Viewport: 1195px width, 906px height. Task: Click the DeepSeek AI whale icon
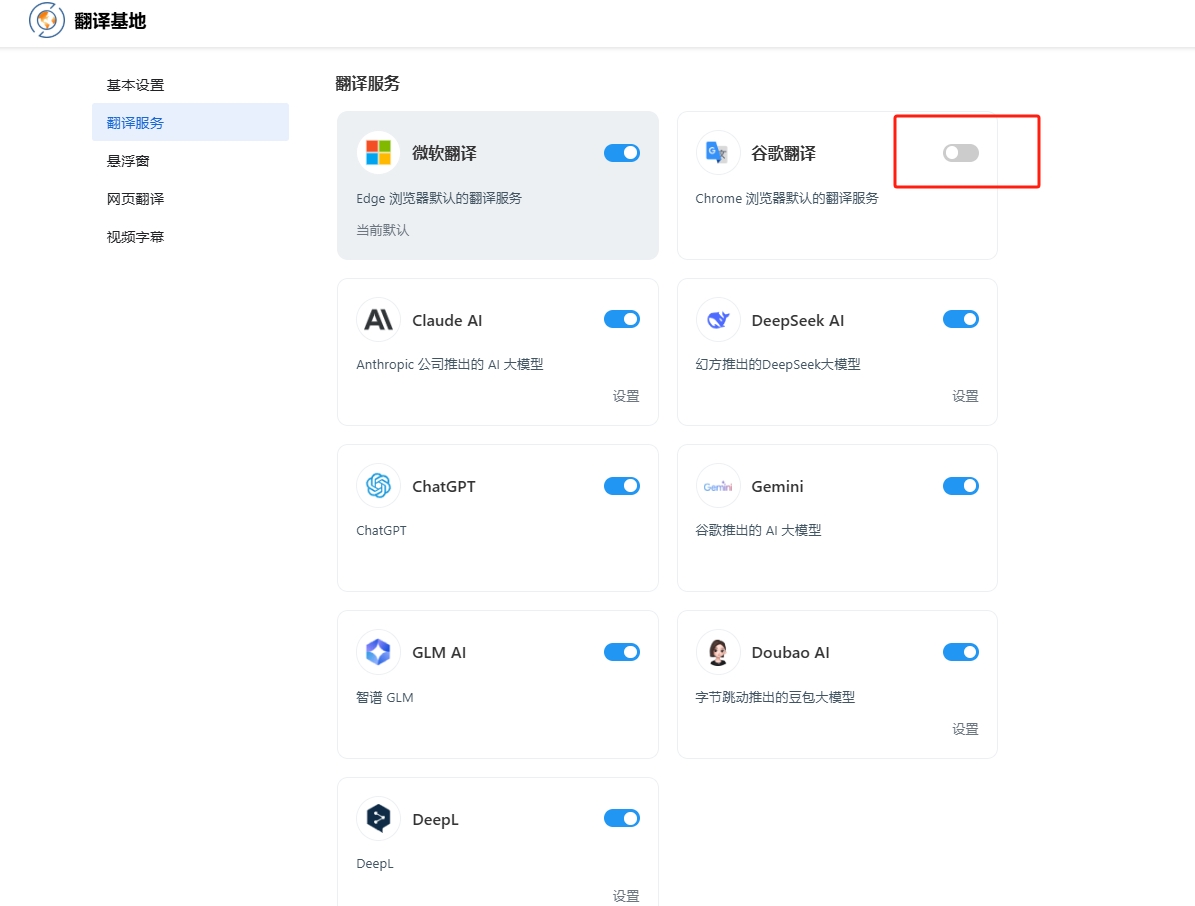(x=718, y=319)
